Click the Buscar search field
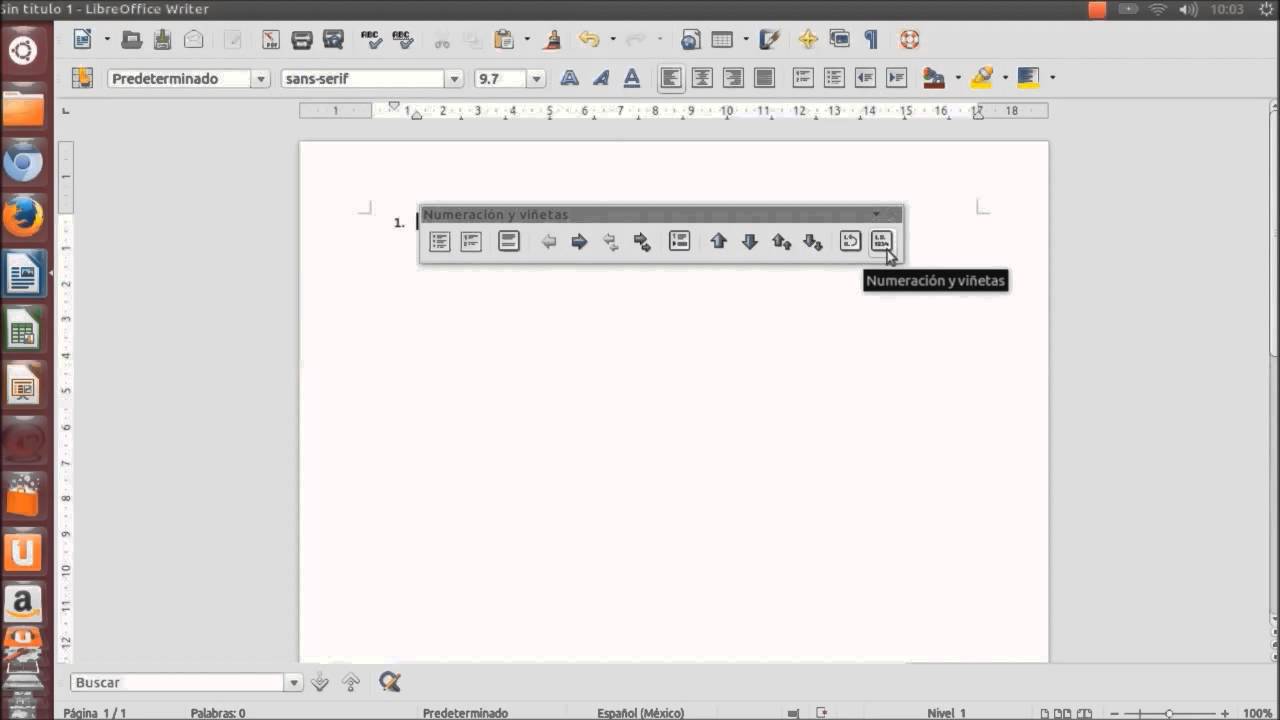This screenshot has height=720, width=1280. coord(178,682)
